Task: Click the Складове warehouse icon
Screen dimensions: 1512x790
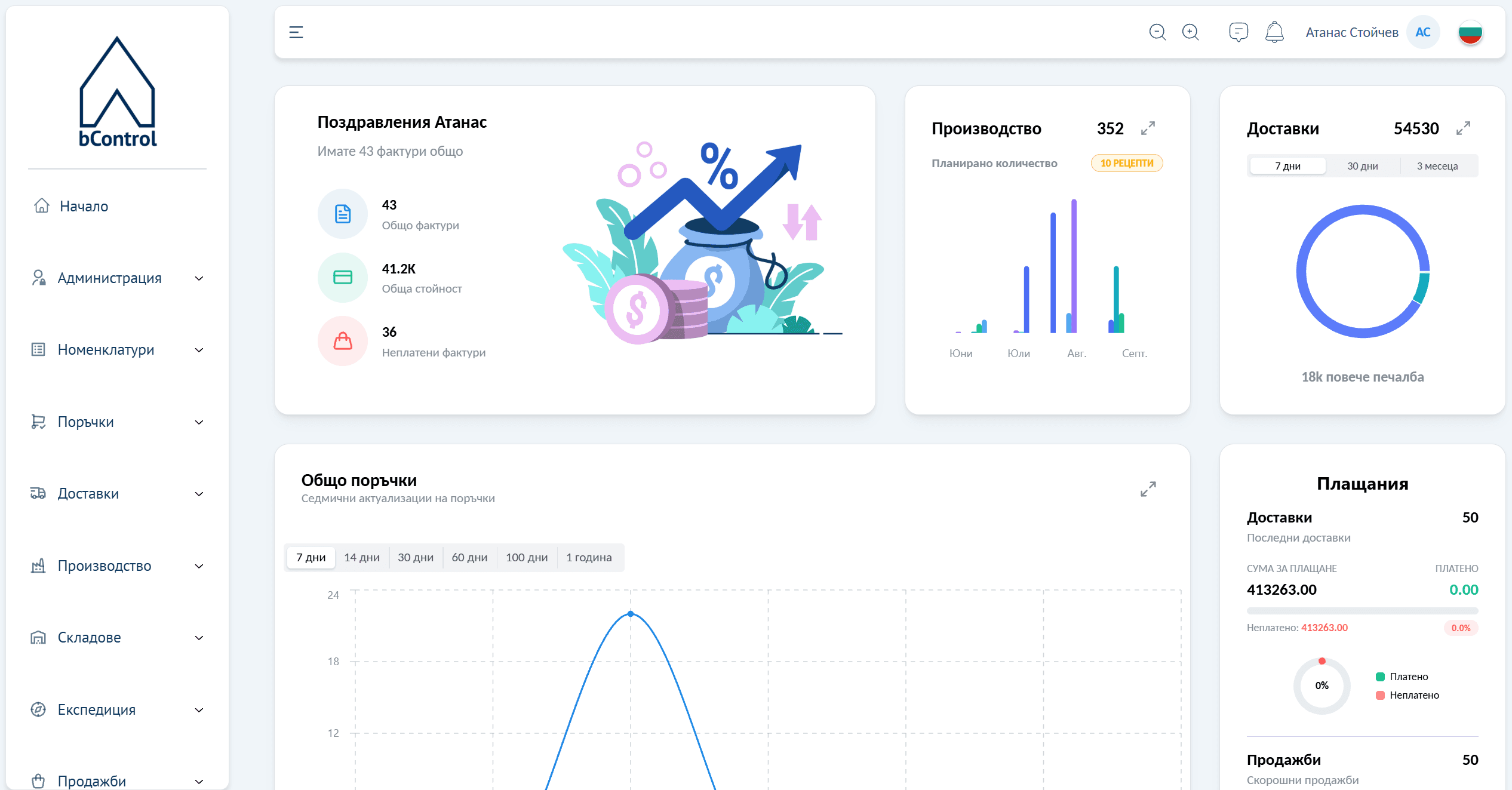Action: tap(38, 638)
